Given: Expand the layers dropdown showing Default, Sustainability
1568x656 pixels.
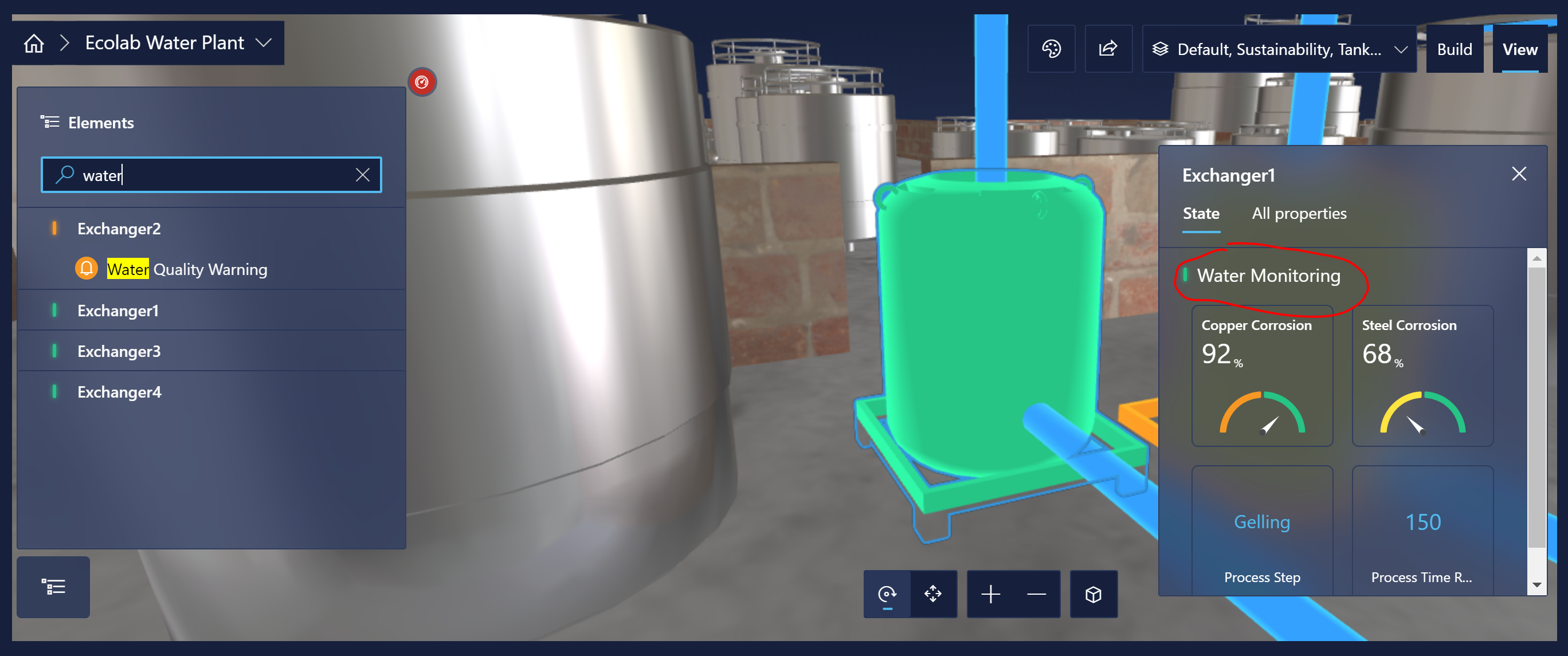Looking at the screenshot, I should (x=1401, y=49).
